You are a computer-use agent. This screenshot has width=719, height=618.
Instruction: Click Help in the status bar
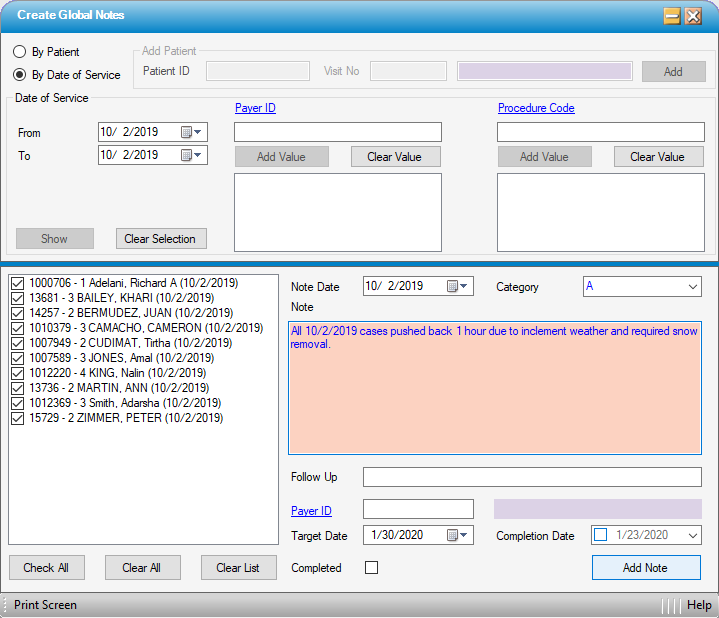click(x=699, y=605)
